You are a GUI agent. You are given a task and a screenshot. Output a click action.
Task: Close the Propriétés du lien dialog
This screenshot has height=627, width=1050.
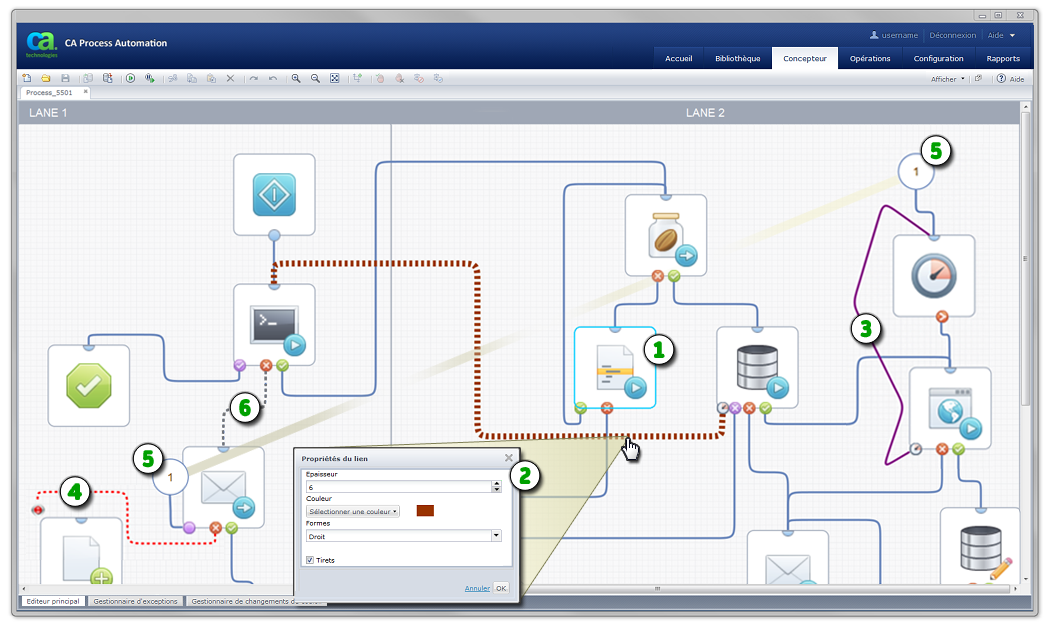pos(509,458)
